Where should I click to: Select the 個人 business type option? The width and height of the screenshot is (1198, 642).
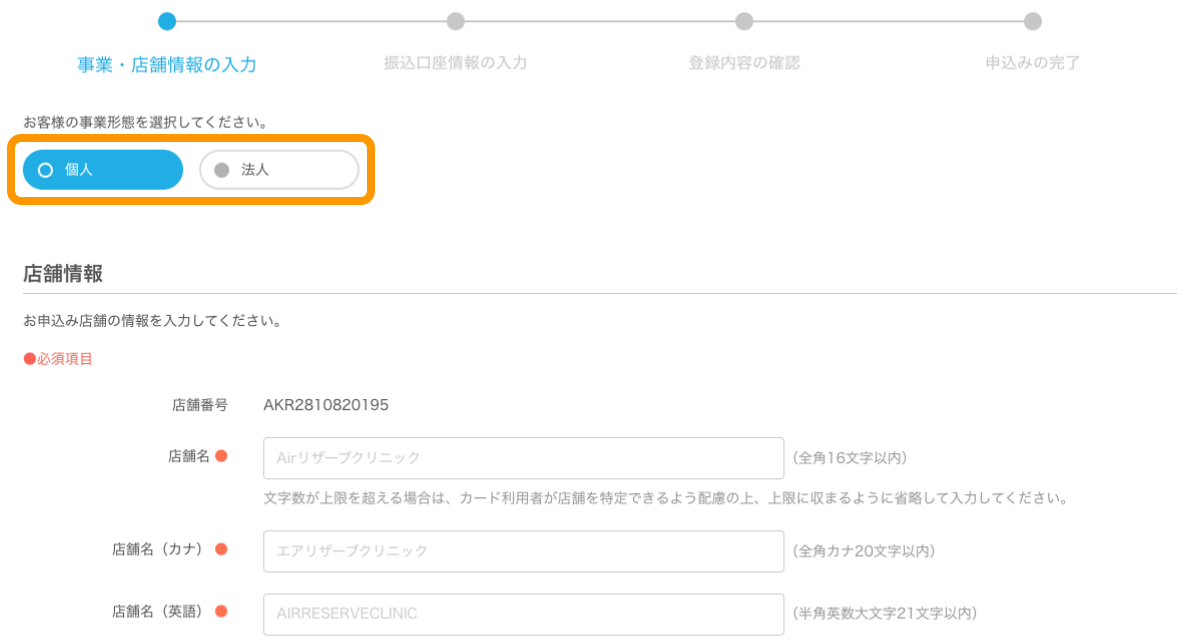point(102,170)
